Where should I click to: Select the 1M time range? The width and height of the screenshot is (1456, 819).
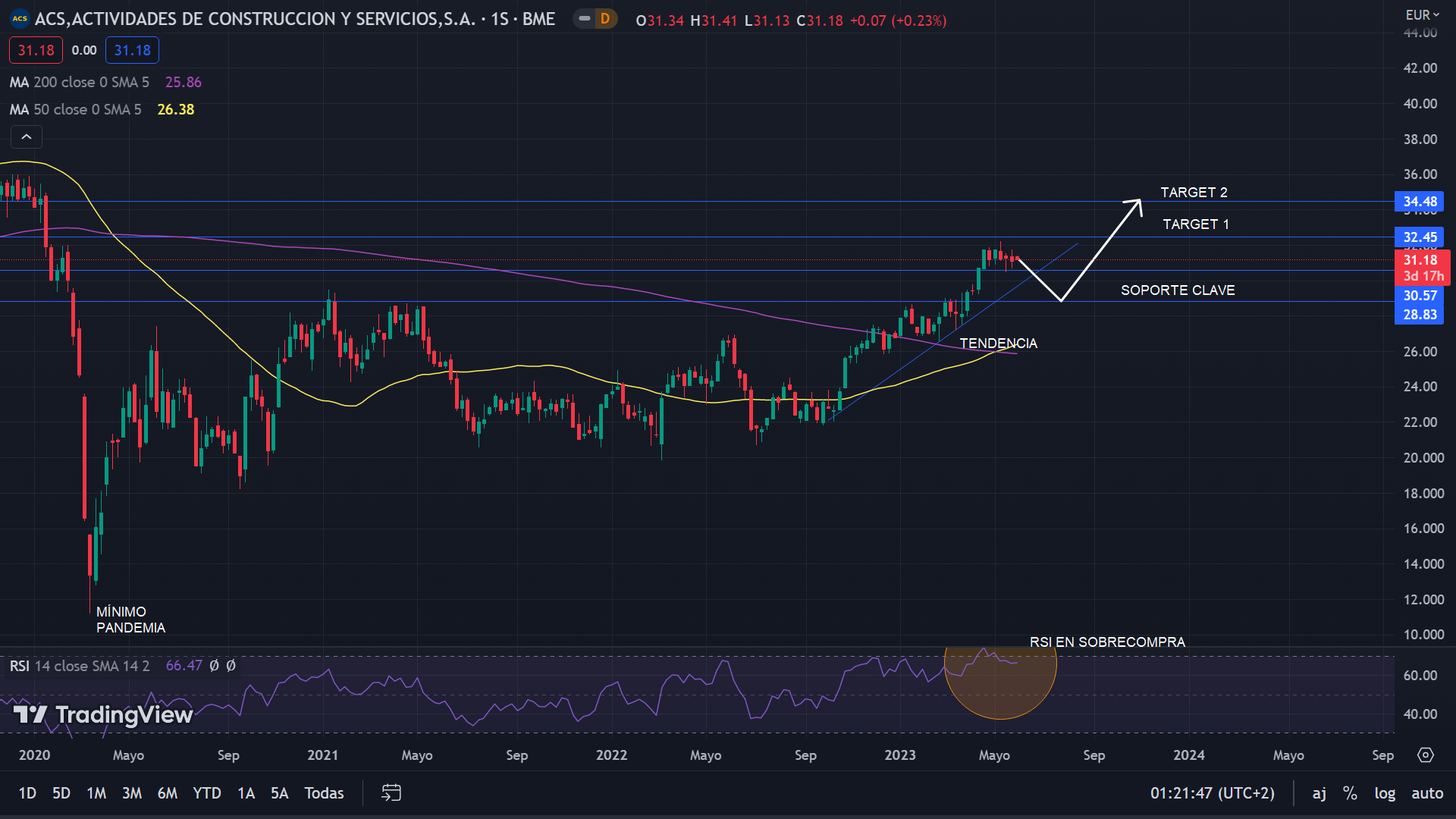96,793
